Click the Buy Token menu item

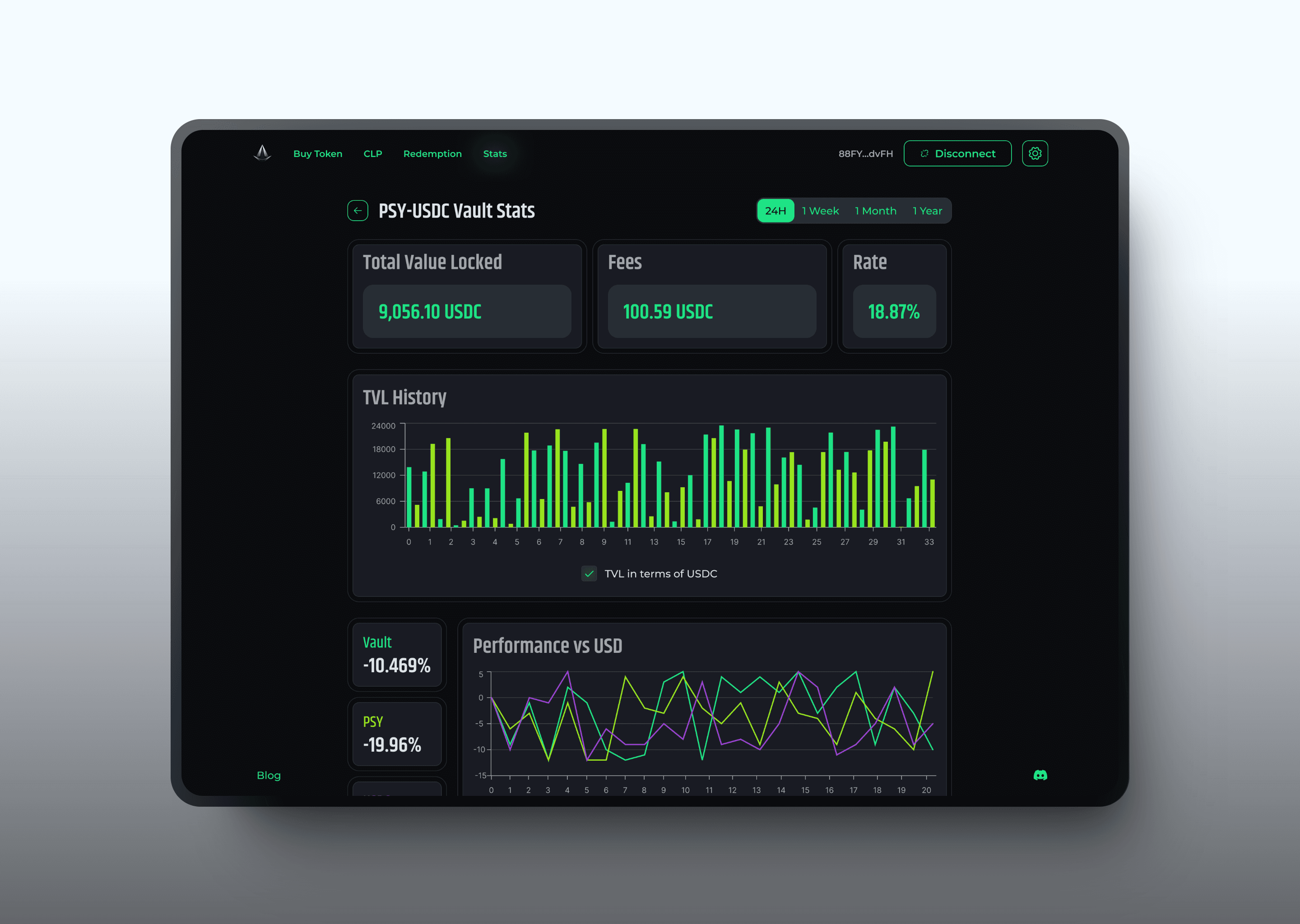[x=316, y=153]
